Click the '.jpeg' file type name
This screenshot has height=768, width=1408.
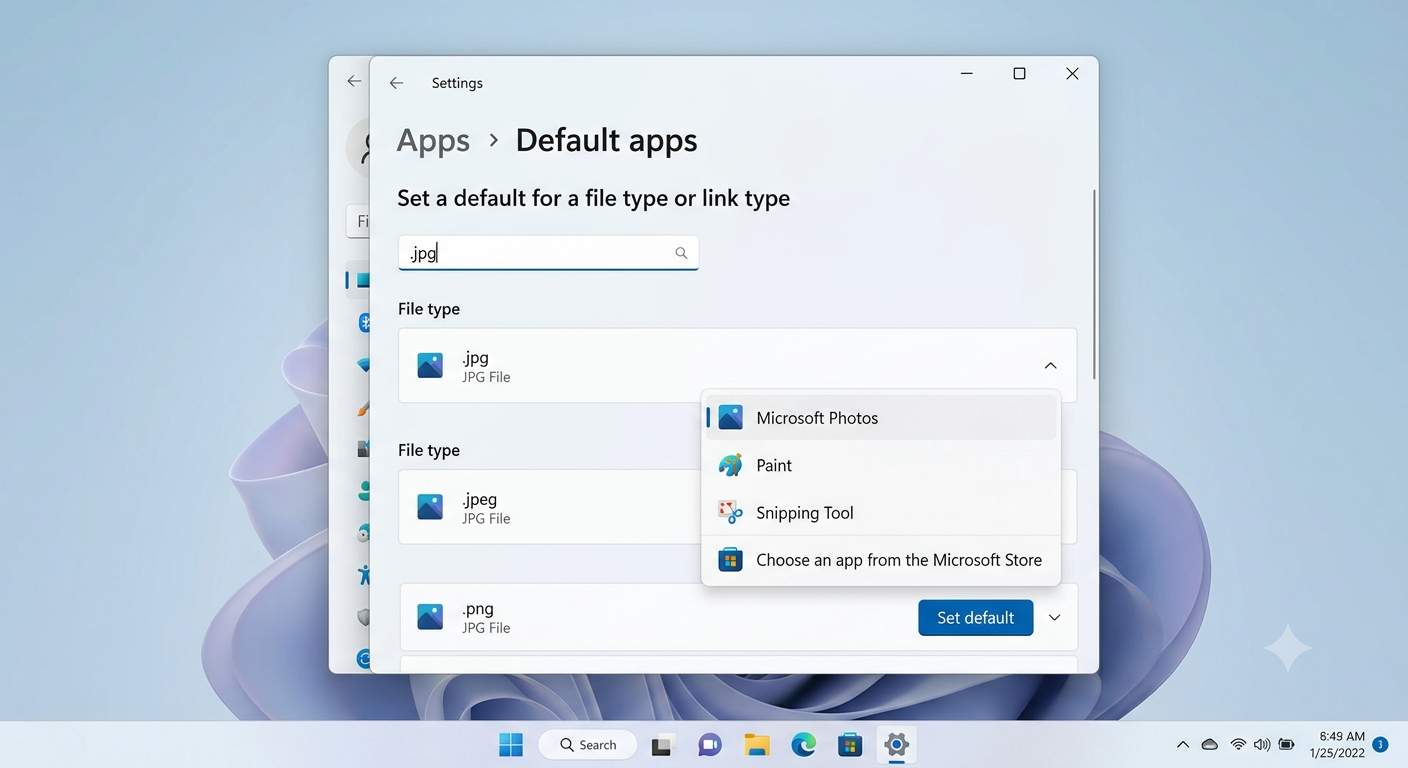479,499
